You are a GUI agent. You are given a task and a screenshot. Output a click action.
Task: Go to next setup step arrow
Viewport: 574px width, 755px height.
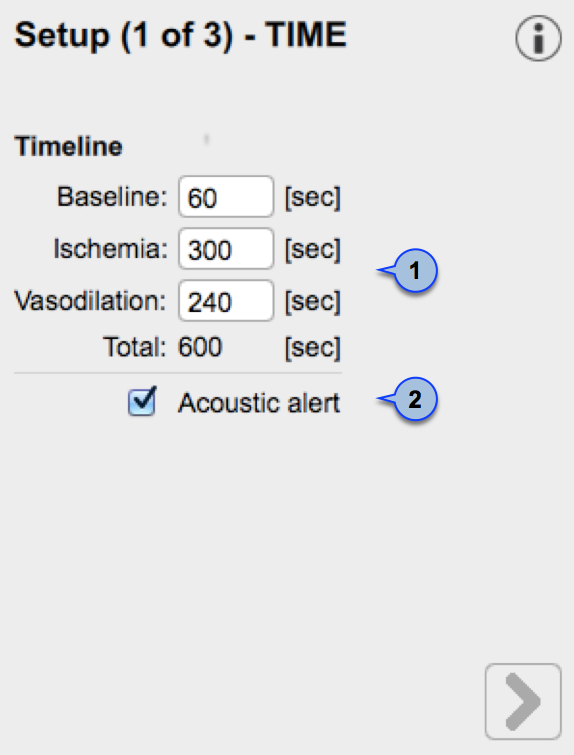[523, 701]
